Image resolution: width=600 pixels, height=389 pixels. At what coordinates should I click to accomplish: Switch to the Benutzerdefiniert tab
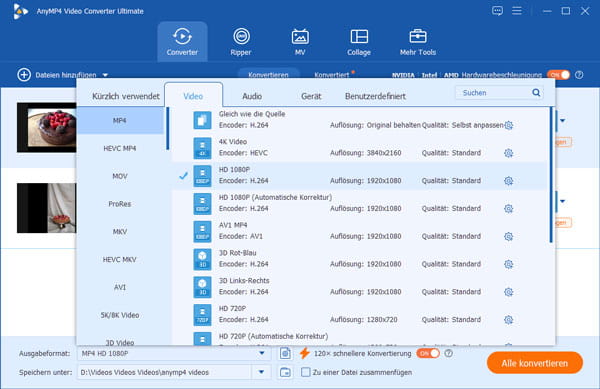375,96
